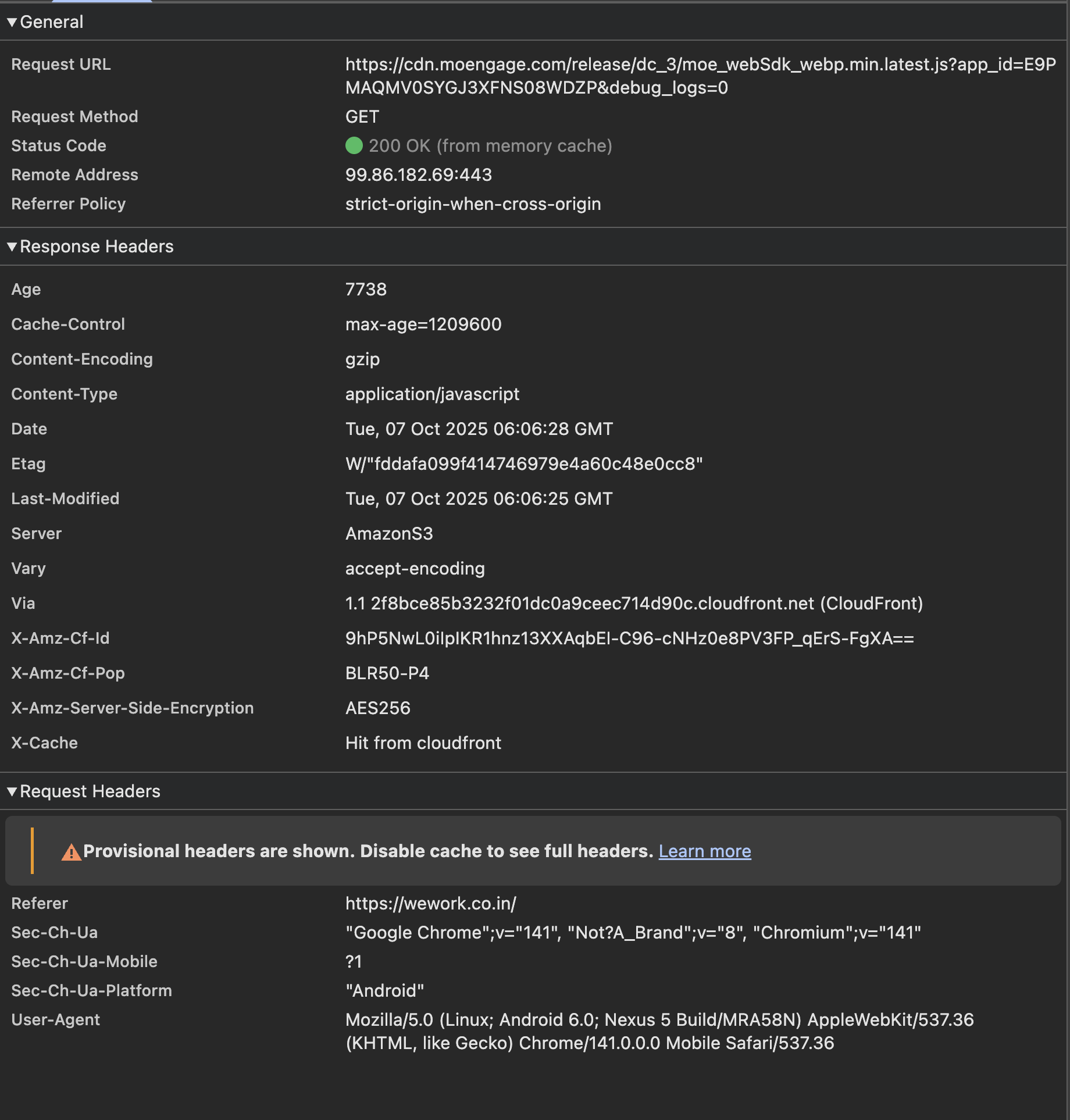Open the Learn more link
This screenshot has height=1120, width=1070.
[704, 851]
